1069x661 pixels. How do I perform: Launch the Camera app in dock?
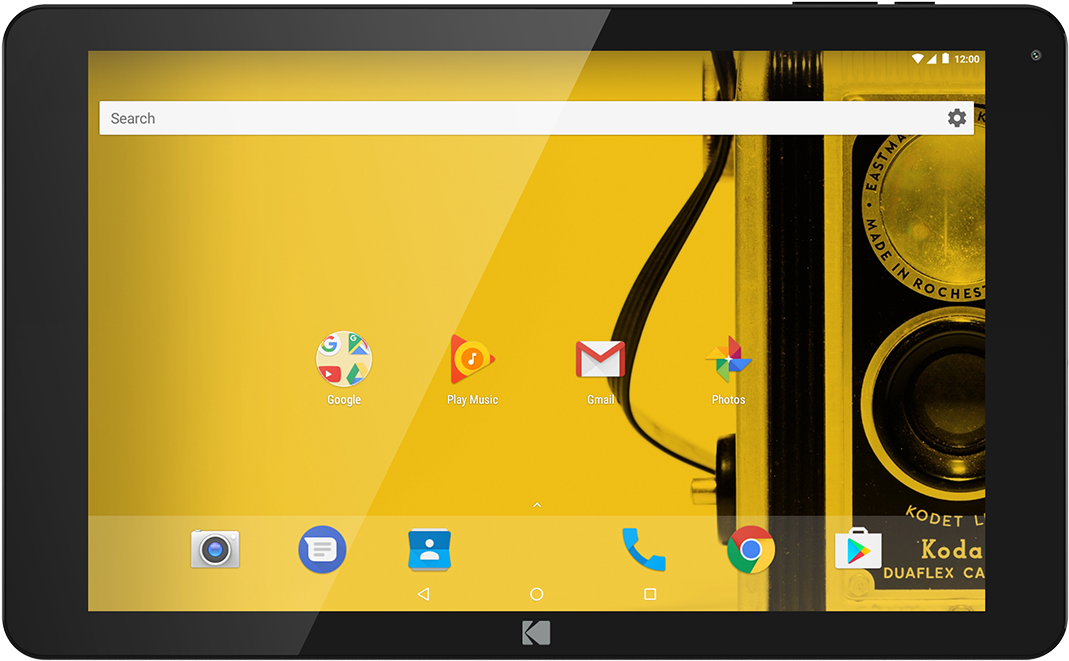[215, 549]
